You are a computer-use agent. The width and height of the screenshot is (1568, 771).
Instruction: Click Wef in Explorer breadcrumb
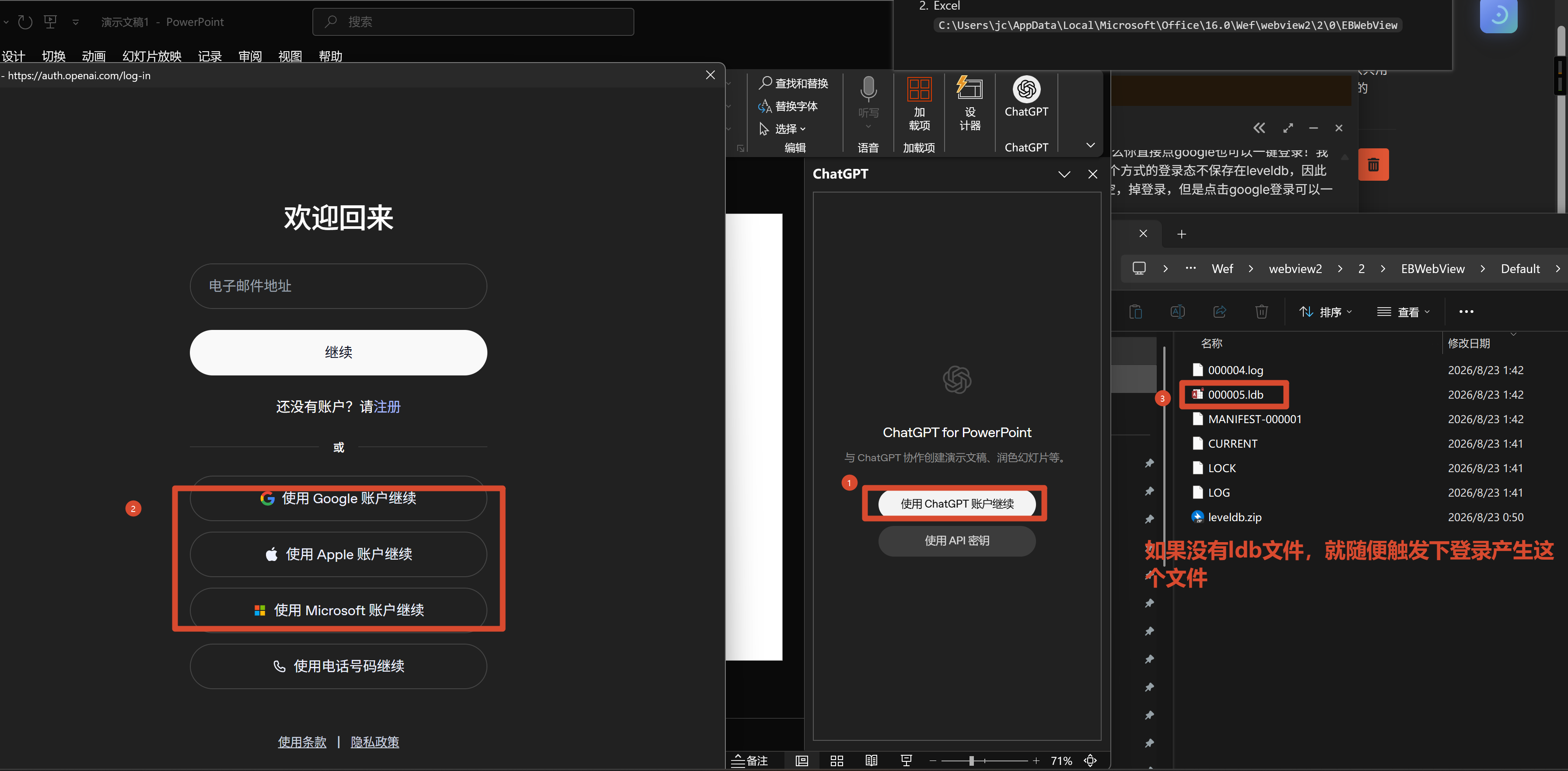pyautogui.click(x=1222, y=269)
